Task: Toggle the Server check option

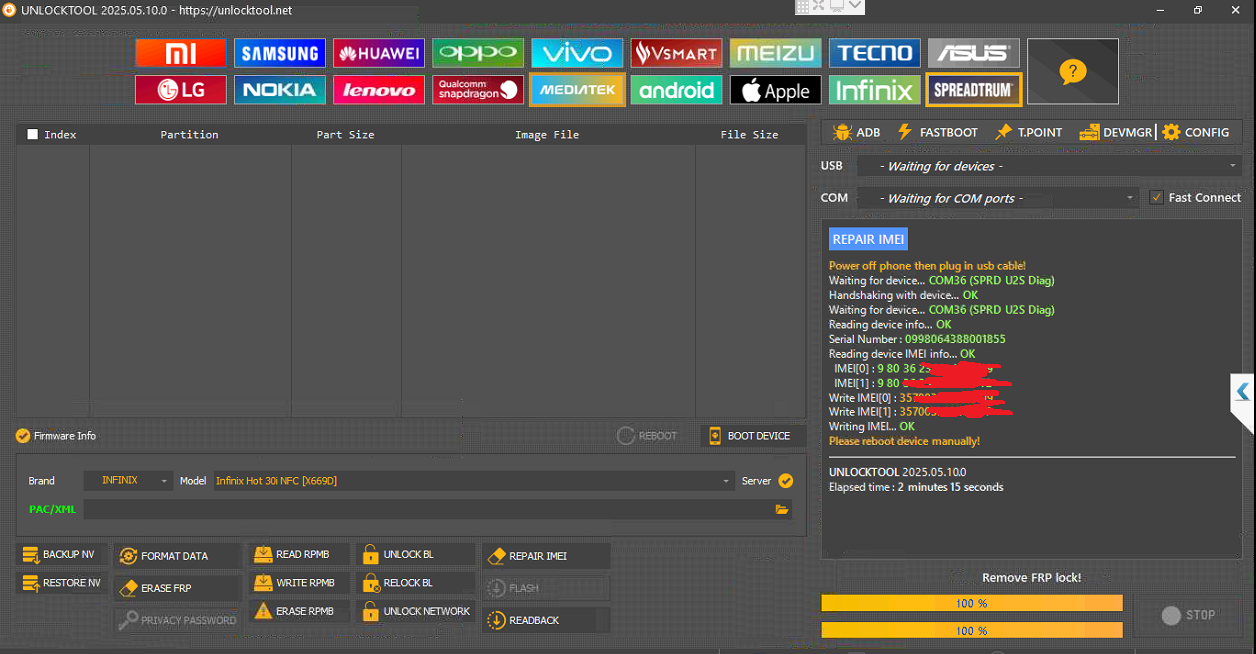Action: (786, 481)
